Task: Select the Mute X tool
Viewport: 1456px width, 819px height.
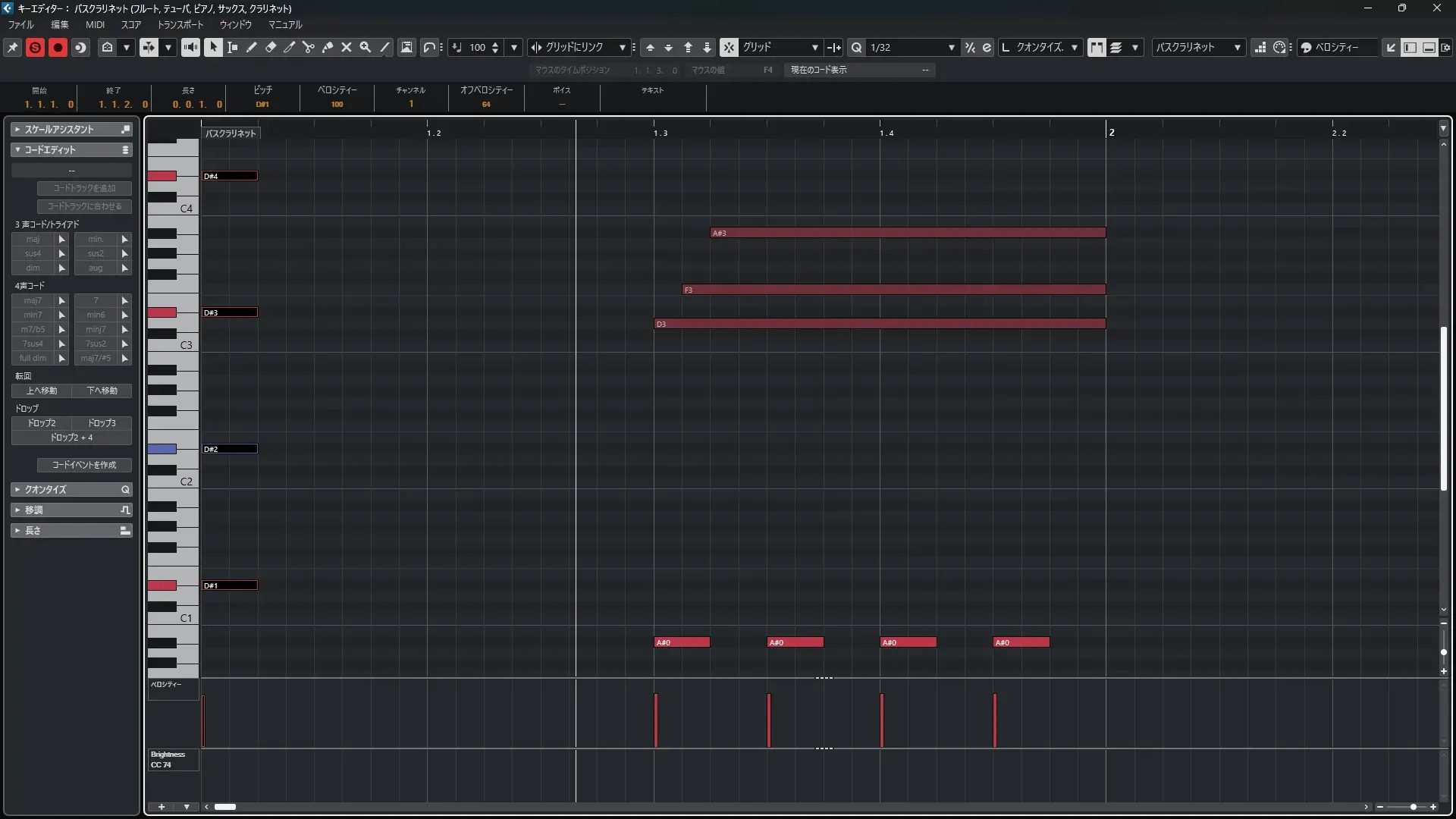Action: 347,47
